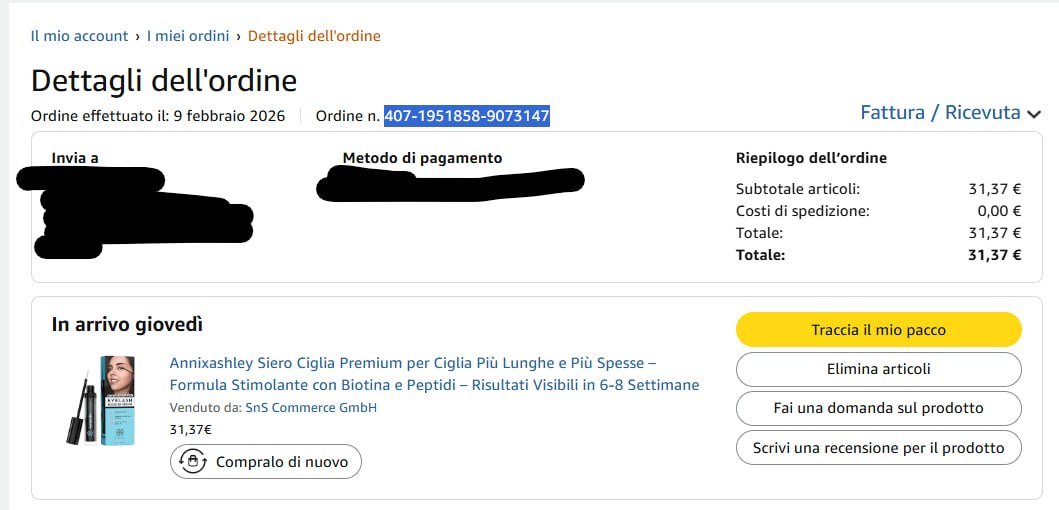Go to Il mio account breadcrumb
The image size is (1059, 510).
[x=79, y=36]
